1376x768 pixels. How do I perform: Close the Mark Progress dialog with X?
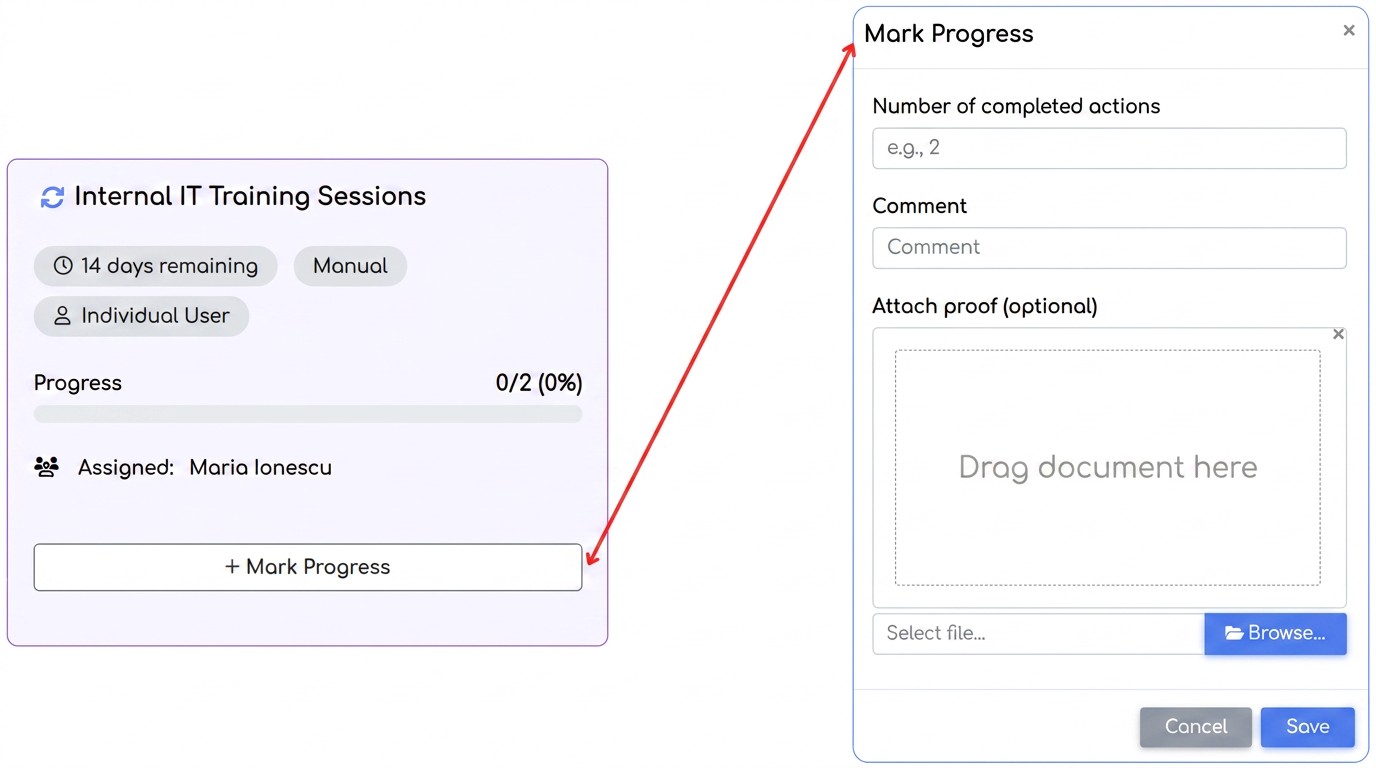click(1349, 30)
